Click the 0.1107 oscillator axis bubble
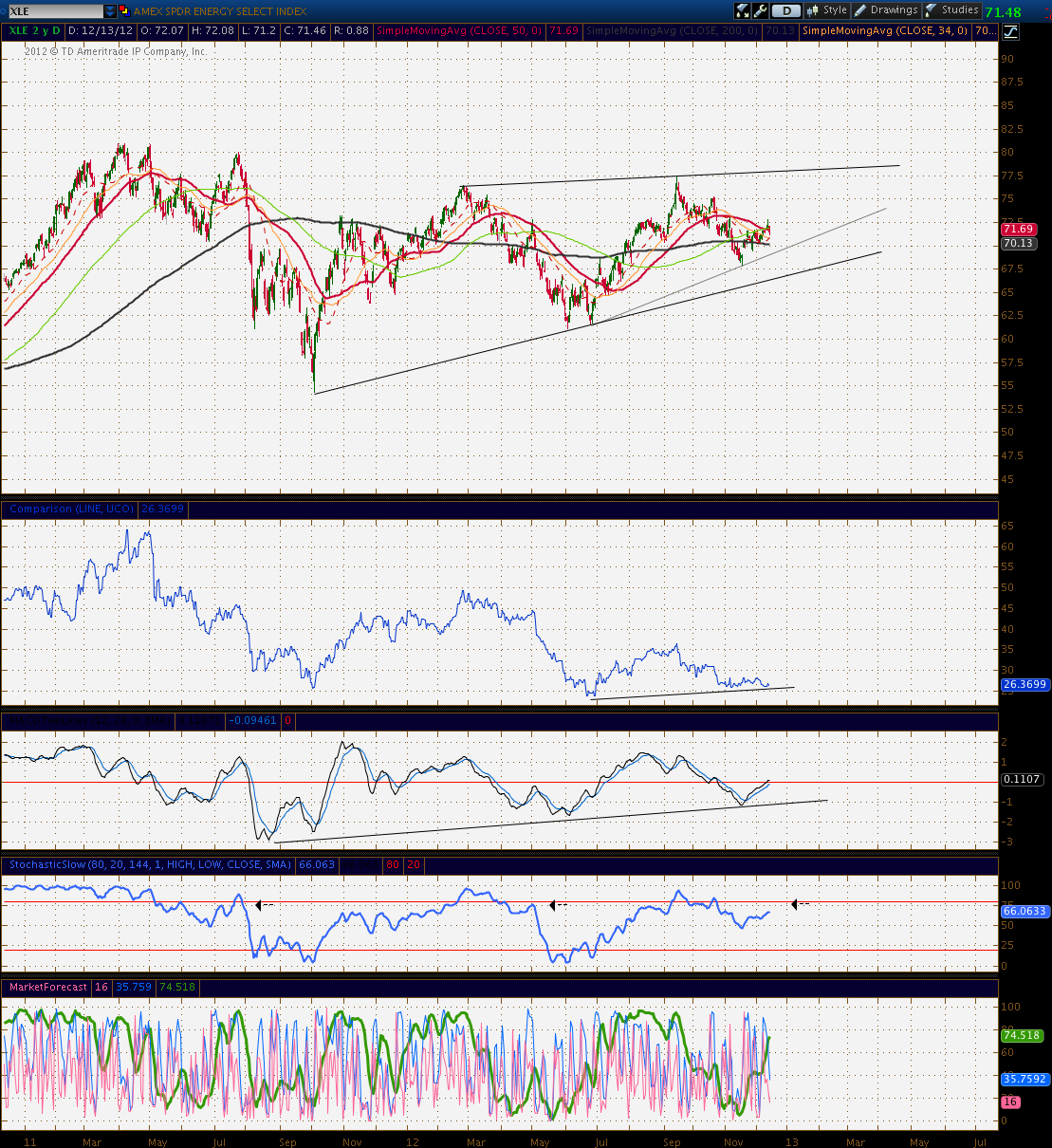This screenshot has width=1052, height=1148. tap(1022, 780)
